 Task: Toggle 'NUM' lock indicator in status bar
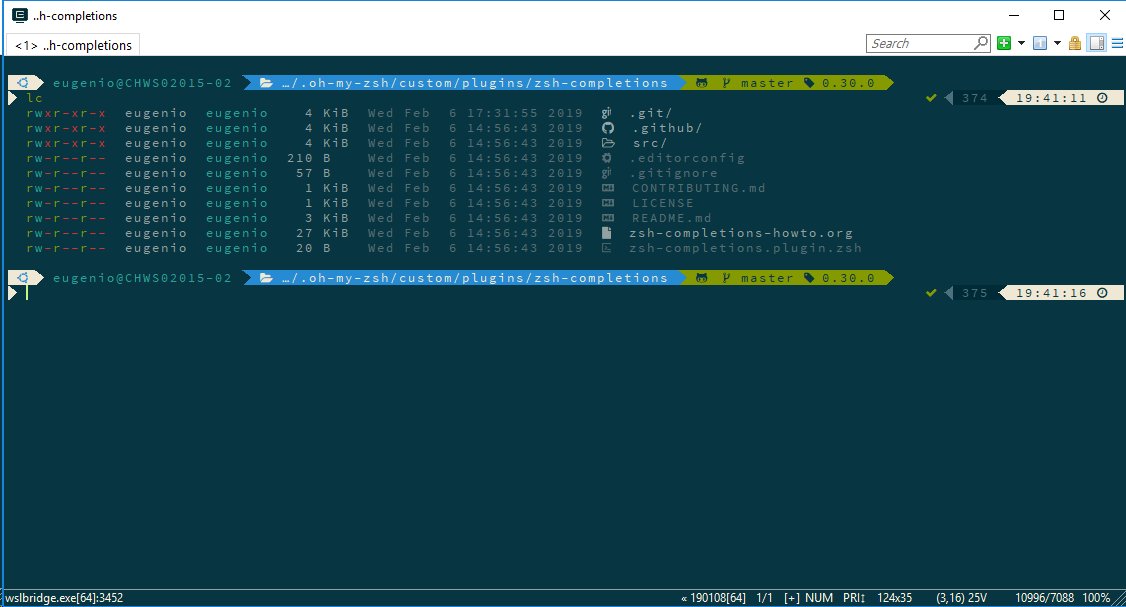click(x=819, y=598)
